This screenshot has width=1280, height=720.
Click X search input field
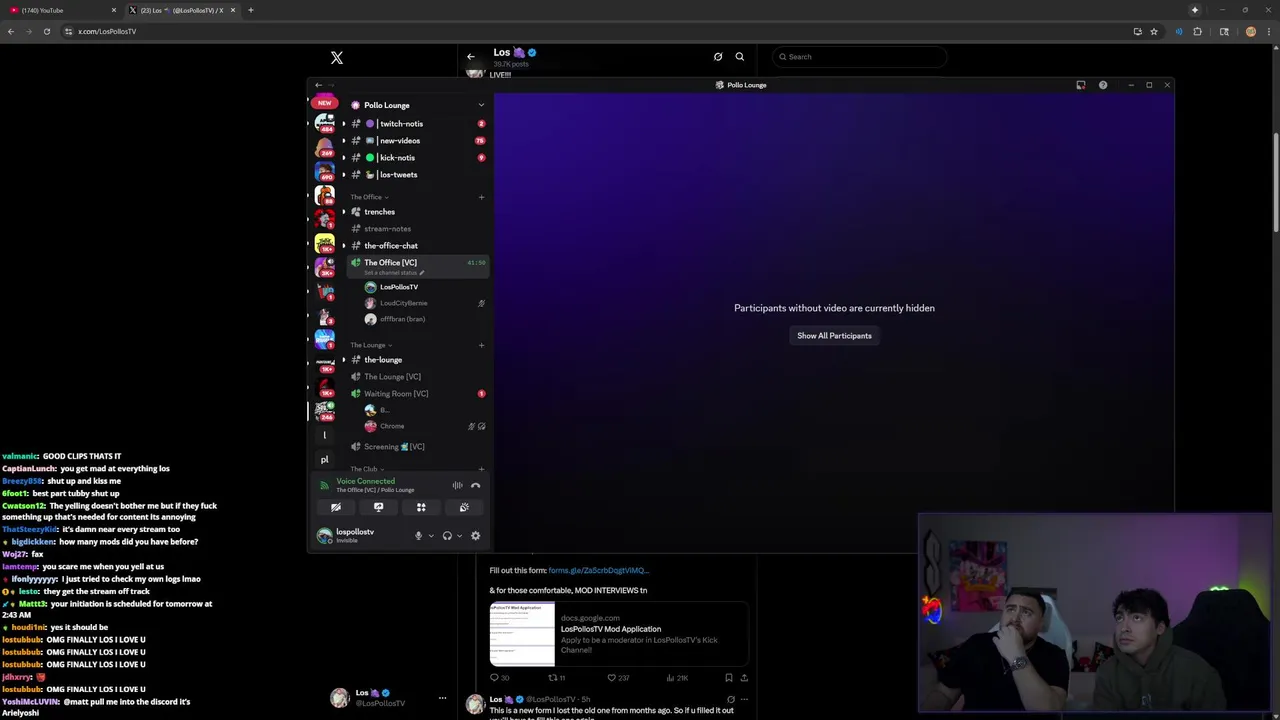(x=859, y=57)
